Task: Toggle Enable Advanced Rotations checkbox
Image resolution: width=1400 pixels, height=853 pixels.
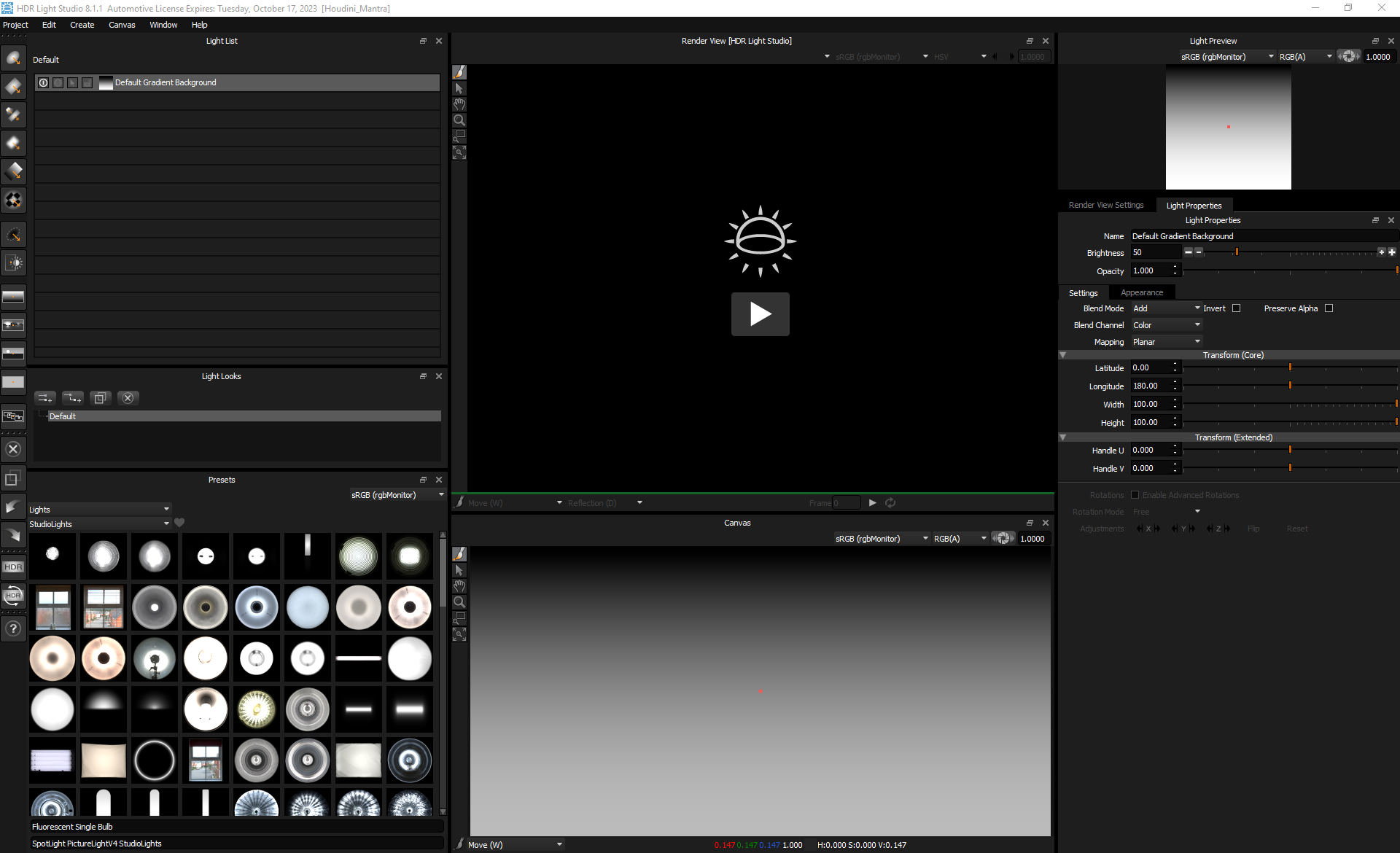Action: coord(1134,495)
